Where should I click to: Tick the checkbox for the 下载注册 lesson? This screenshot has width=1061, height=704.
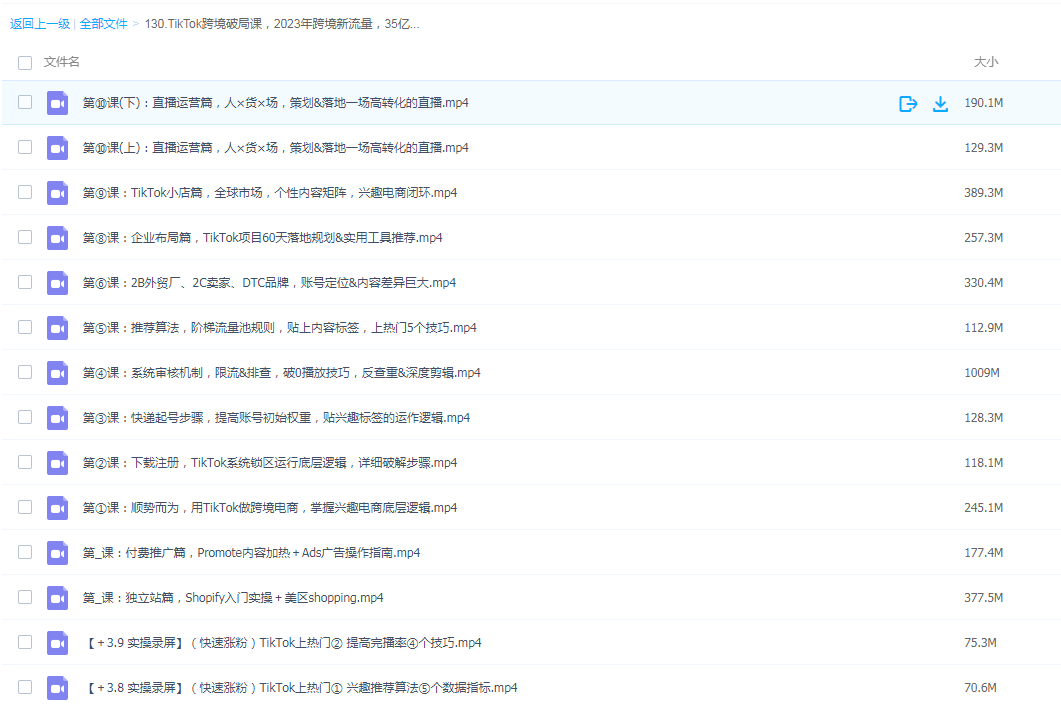click(x=25, y=463)
